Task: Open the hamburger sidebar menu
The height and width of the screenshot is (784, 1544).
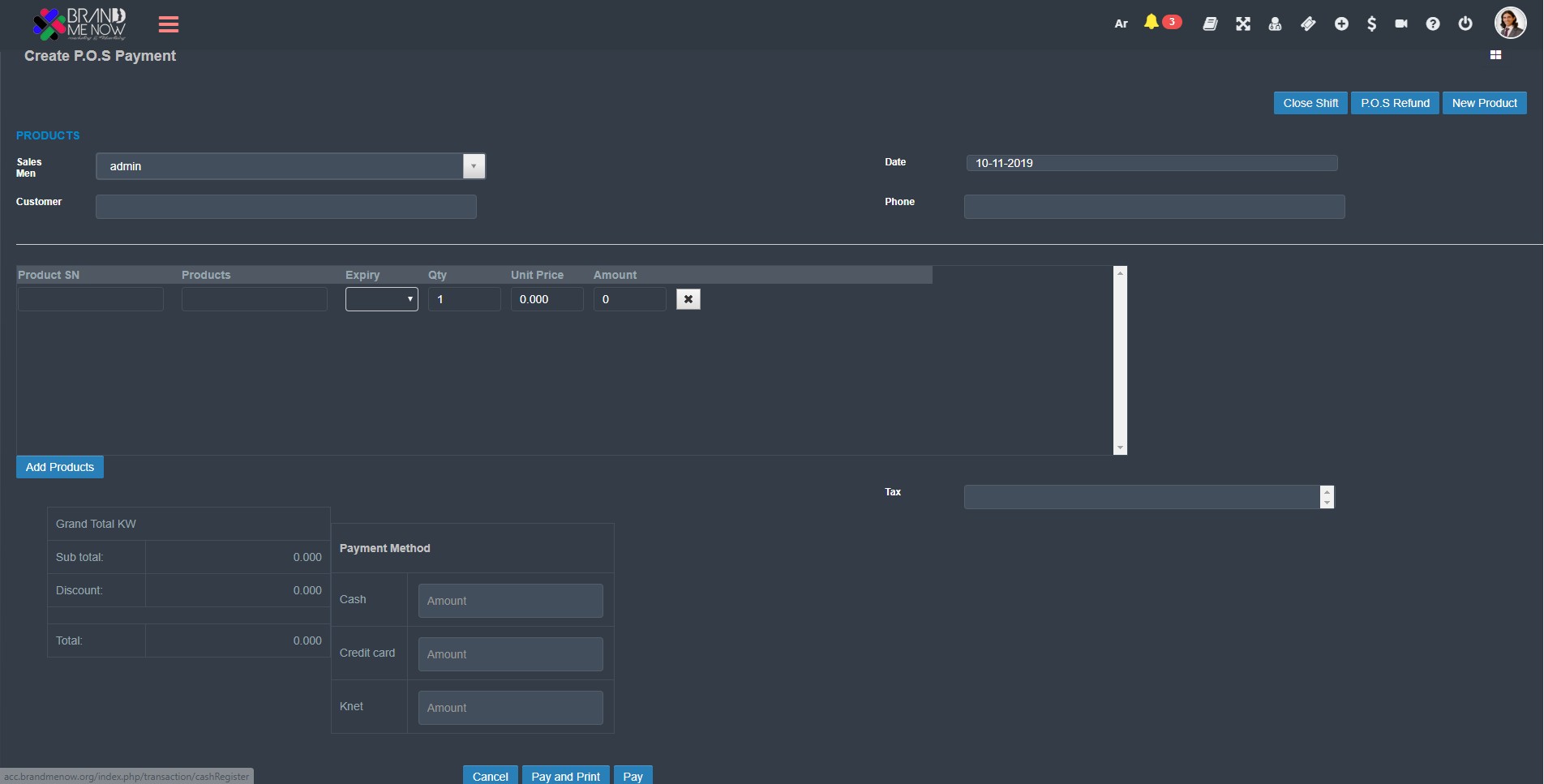Action: (x=169, y=24)
